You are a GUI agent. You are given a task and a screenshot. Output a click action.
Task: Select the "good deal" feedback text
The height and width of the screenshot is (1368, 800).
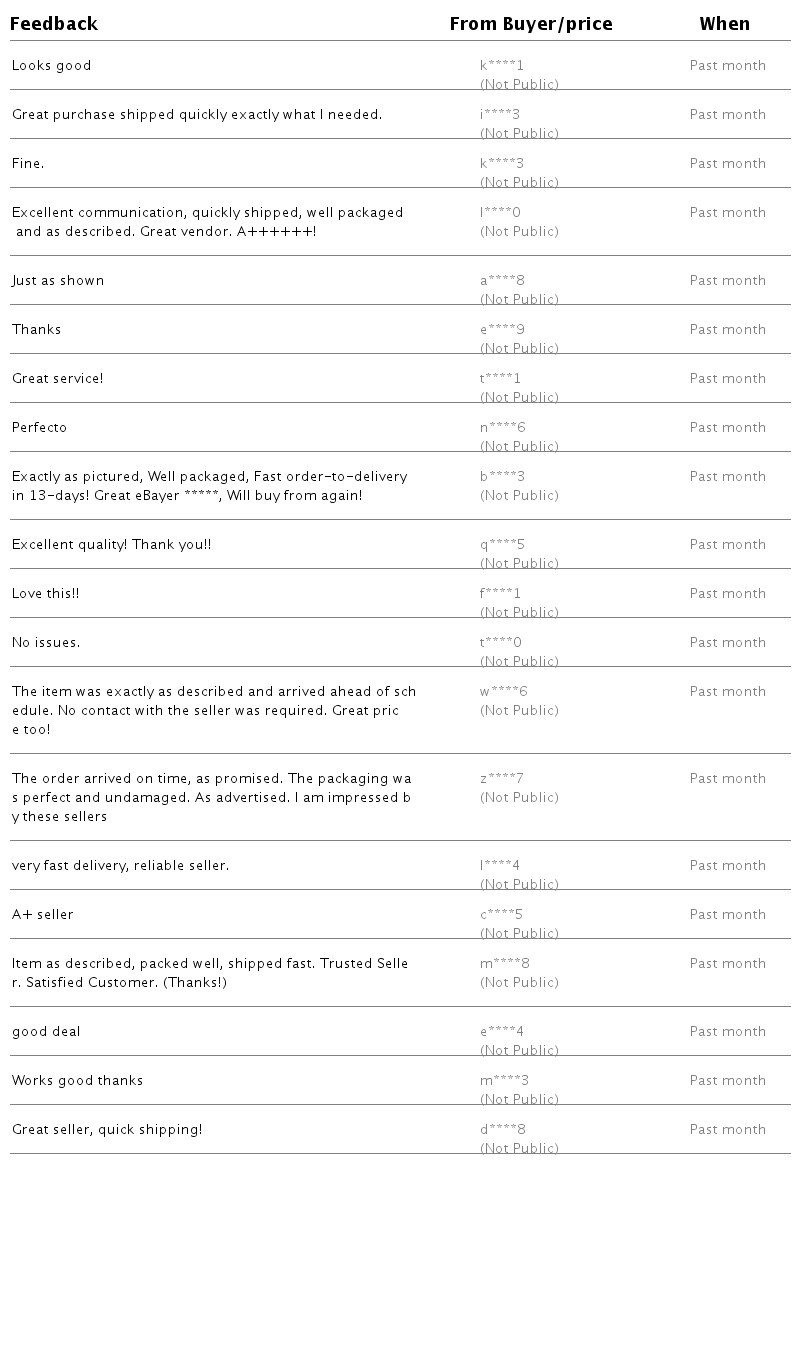pyautogui.click(x=46, y=1032)
